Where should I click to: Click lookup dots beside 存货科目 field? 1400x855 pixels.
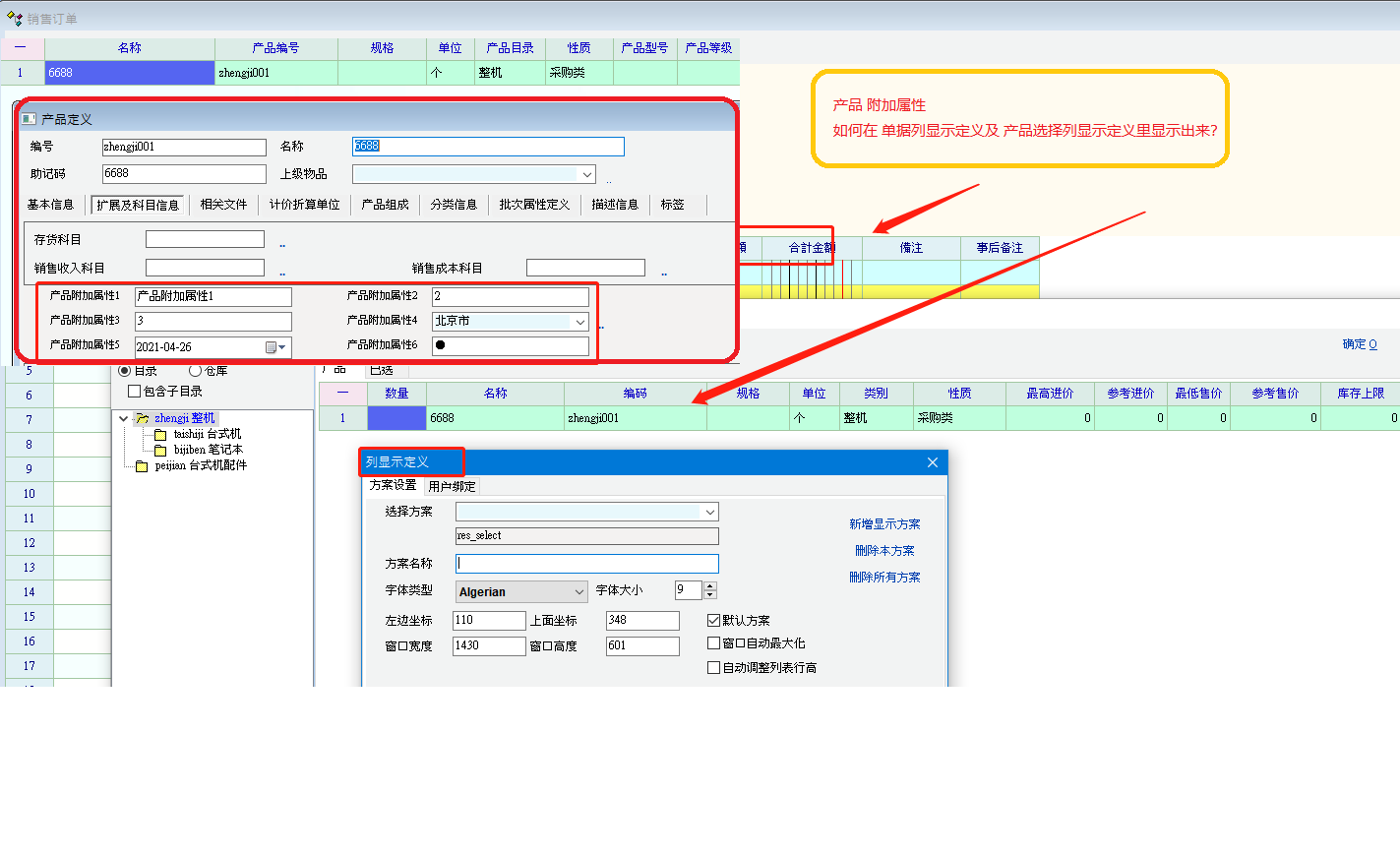[x=282, y=245]
